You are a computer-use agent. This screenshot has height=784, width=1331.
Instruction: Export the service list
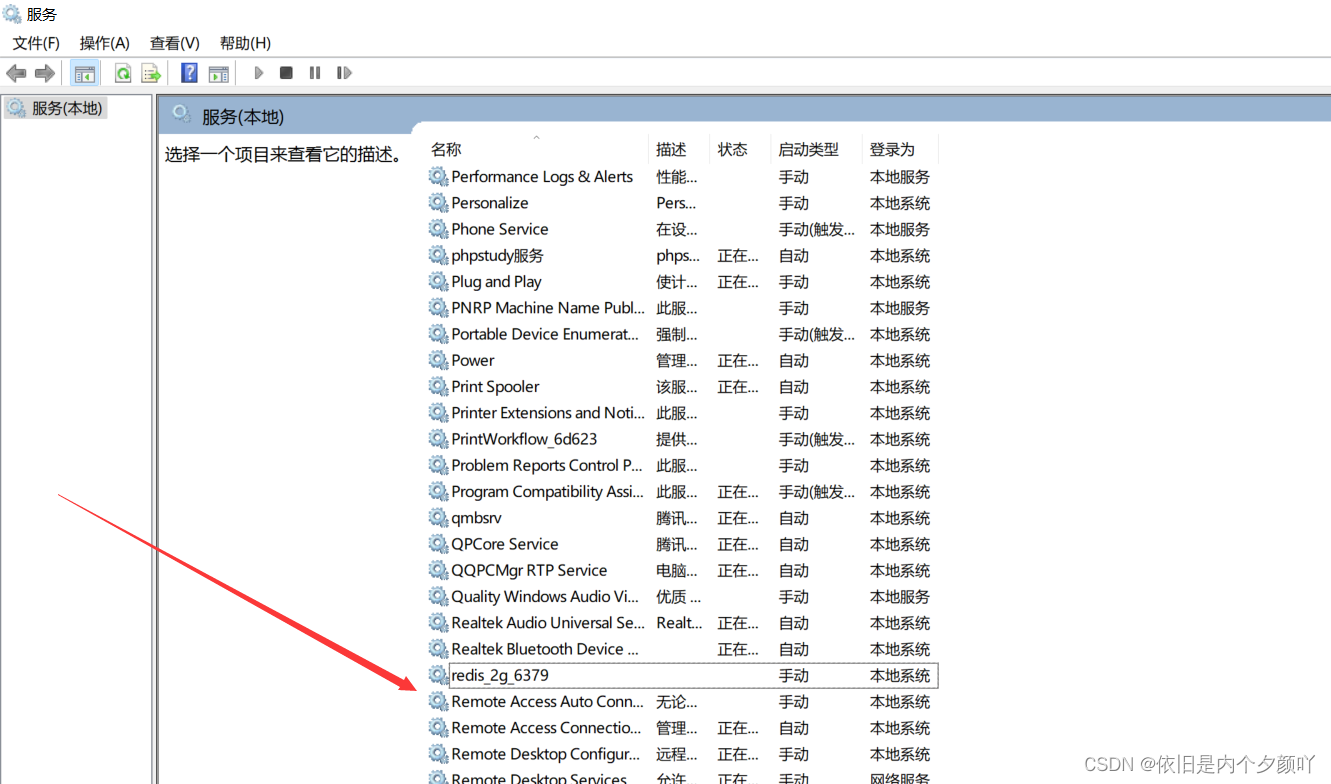(151, 72)
